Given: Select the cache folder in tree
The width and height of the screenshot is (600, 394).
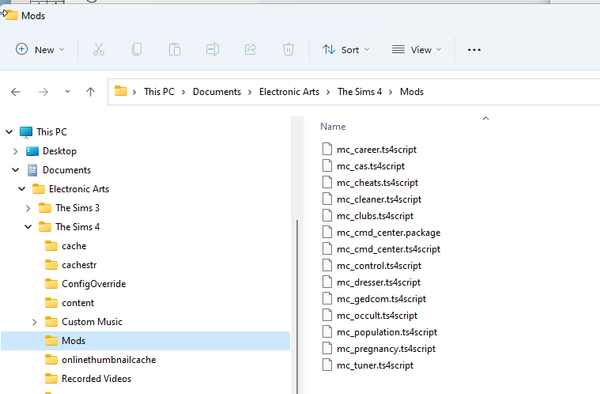Looking at the screenshot, I should point(74,246).
